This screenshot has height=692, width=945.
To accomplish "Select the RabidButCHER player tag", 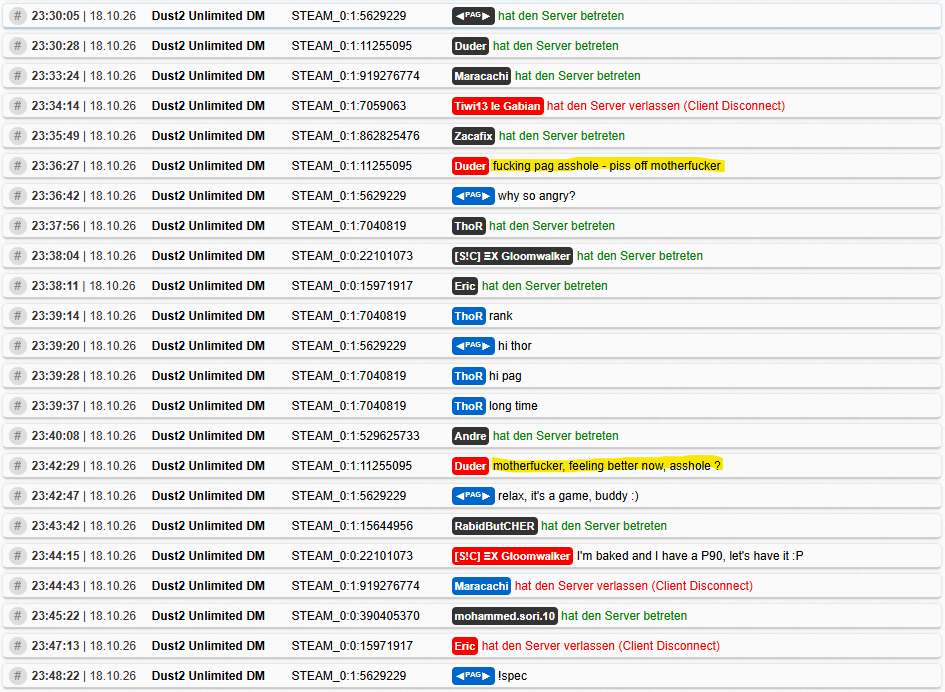I will (494, 526).
